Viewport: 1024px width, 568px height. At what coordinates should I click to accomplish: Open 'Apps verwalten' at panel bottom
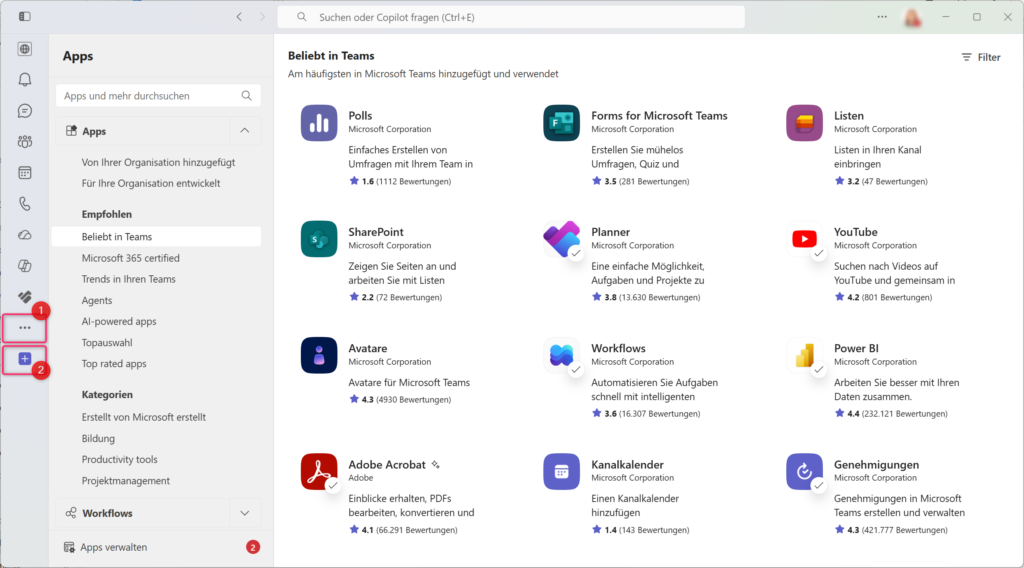coord(114,547)
